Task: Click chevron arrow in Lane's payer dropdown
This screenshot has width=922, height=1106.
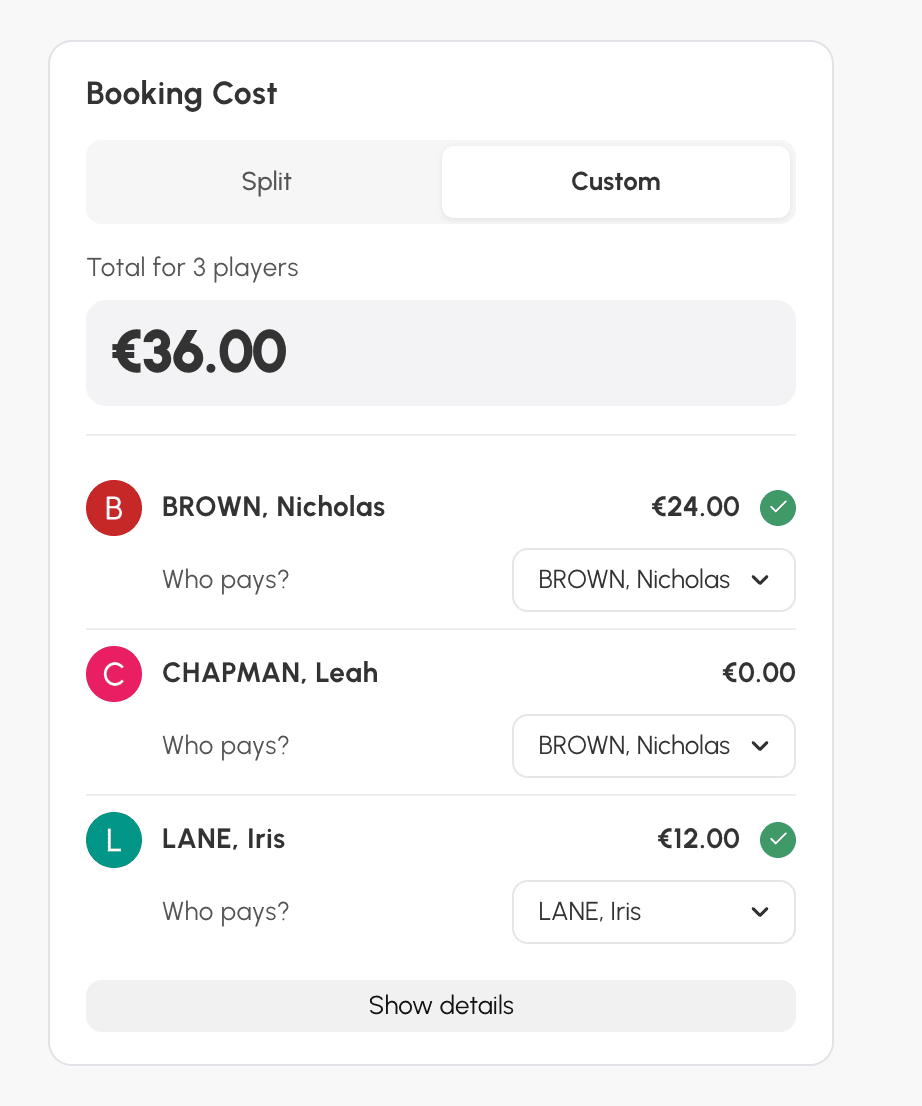Action: coord(760,912)
